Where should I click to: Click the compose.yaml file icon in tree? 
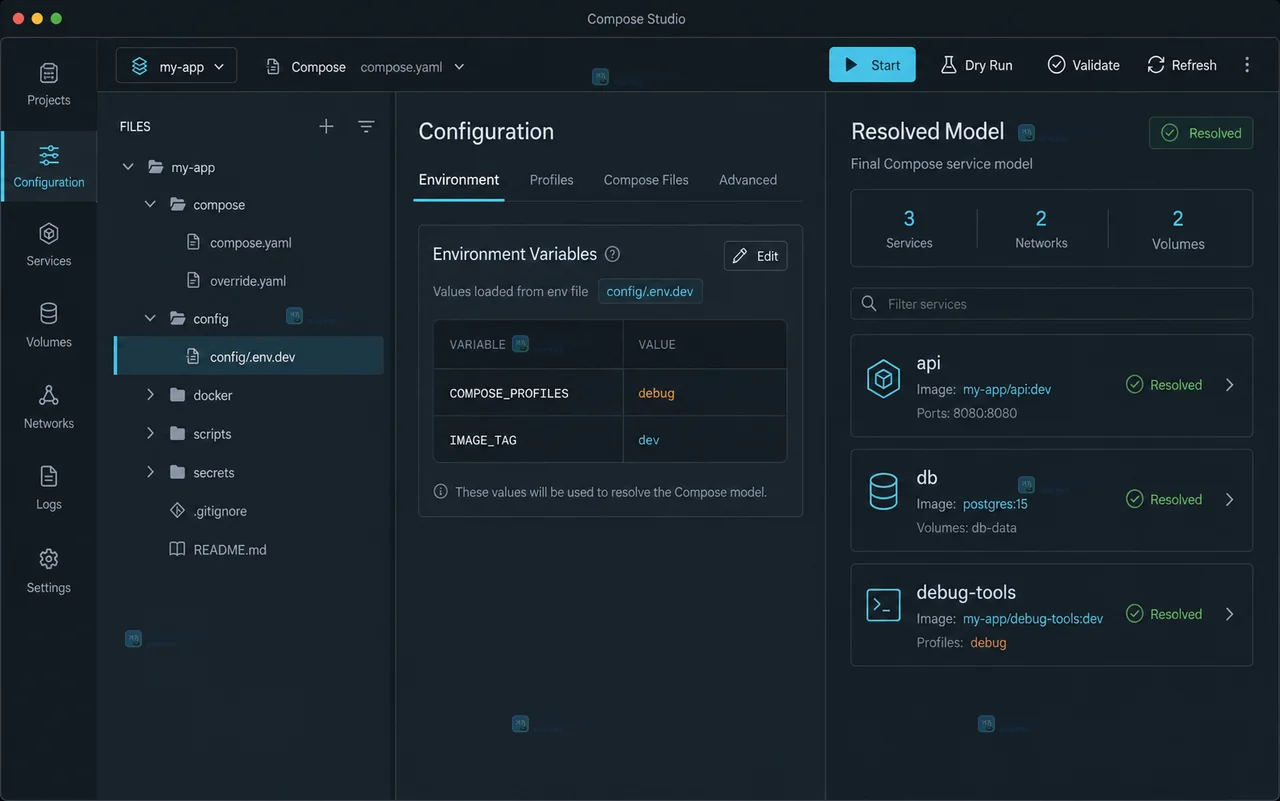coord(193,242)
